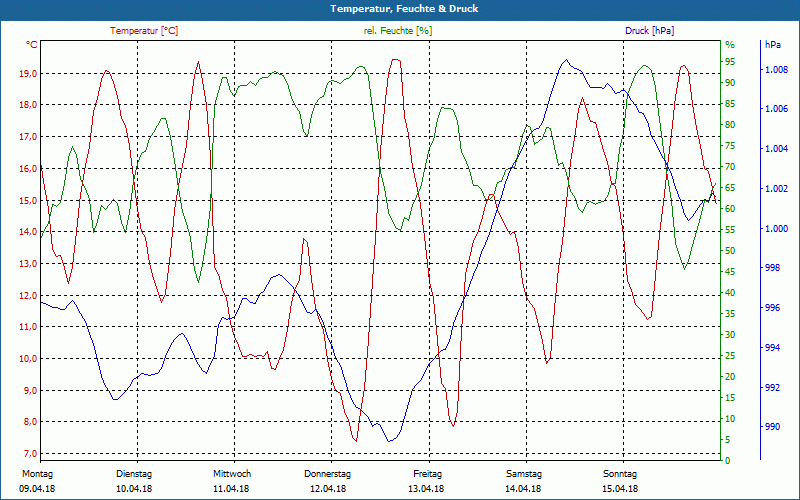The image size is (800, 500).
Task: Click the 11,0 temperature axis value
Action: pos(28,327)
